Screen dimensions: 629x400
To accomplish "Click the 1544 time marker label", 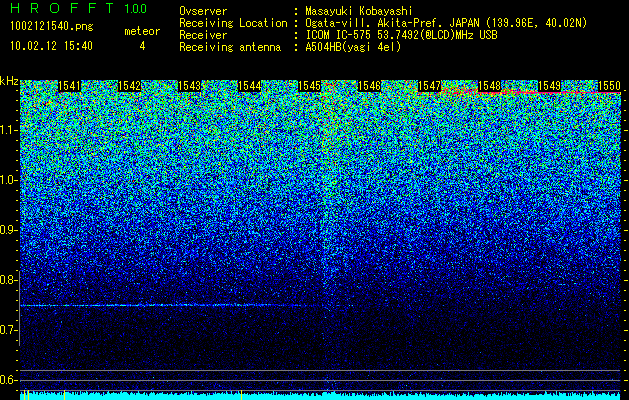I will point(250,86).
